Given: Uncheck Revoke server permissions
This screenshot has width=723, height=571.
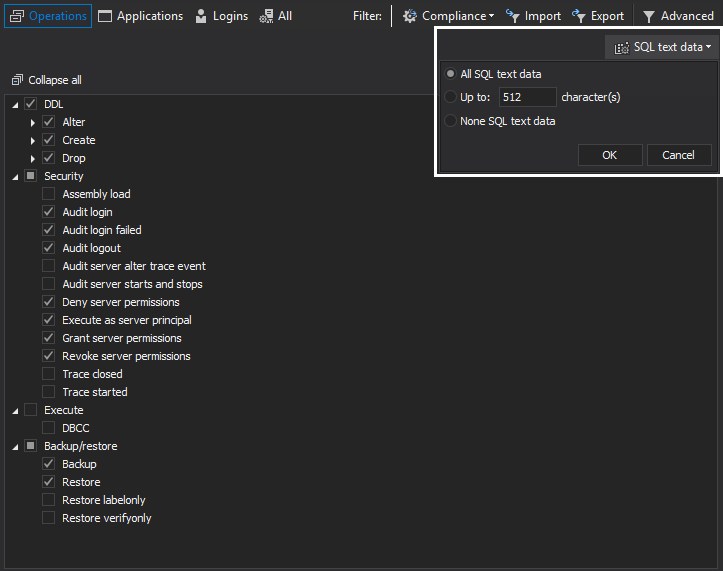Looking at the screenshot, I should click(x=48, y=356).
